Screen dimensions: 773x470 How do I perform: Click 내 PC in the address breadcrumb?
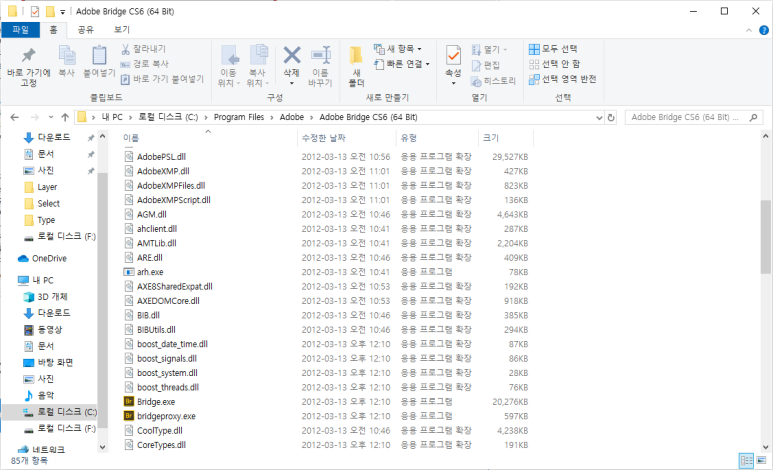coord(112,117)
